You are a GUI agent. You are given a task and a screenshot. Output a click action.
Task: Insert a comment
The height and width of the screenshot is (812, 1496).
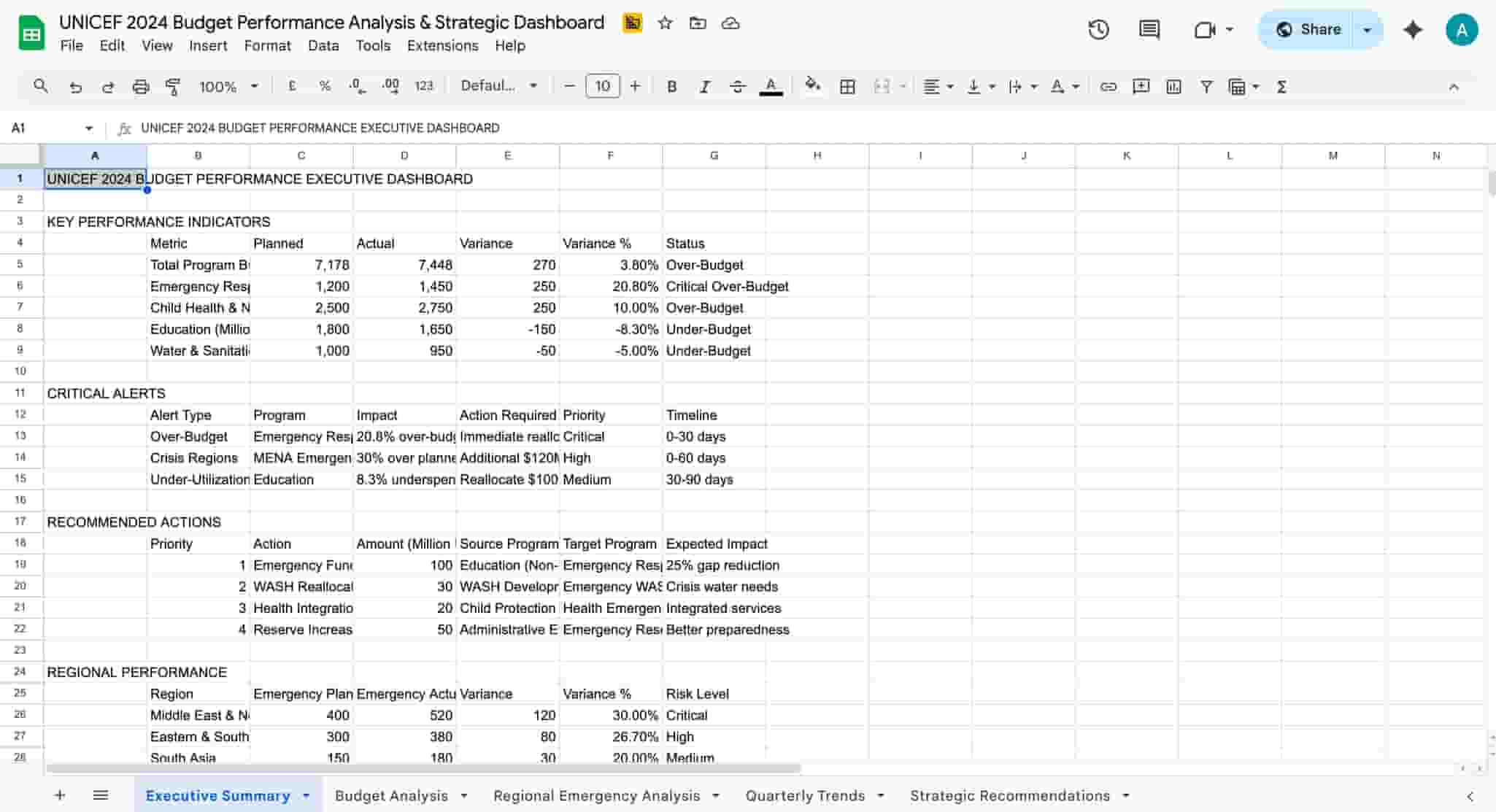click(x=1141, y=87)
